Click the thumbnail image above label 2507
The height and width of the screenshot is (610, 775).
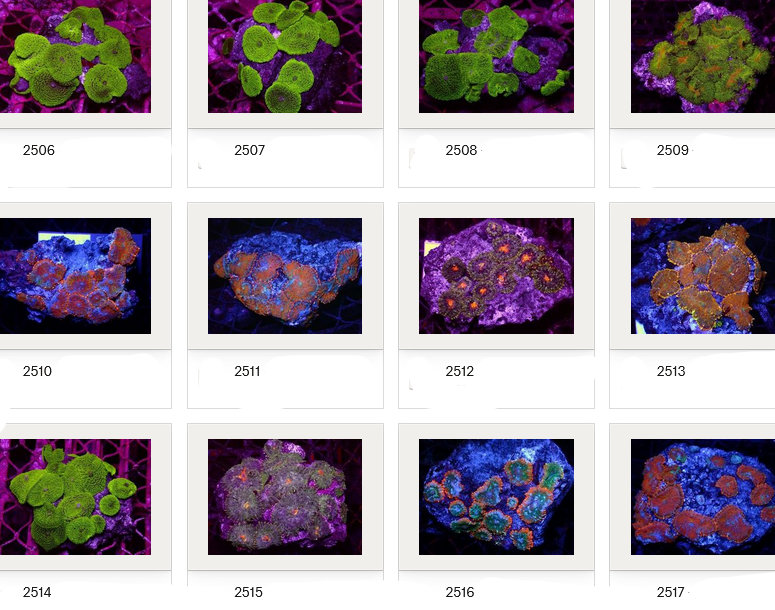tap(285, 55)
